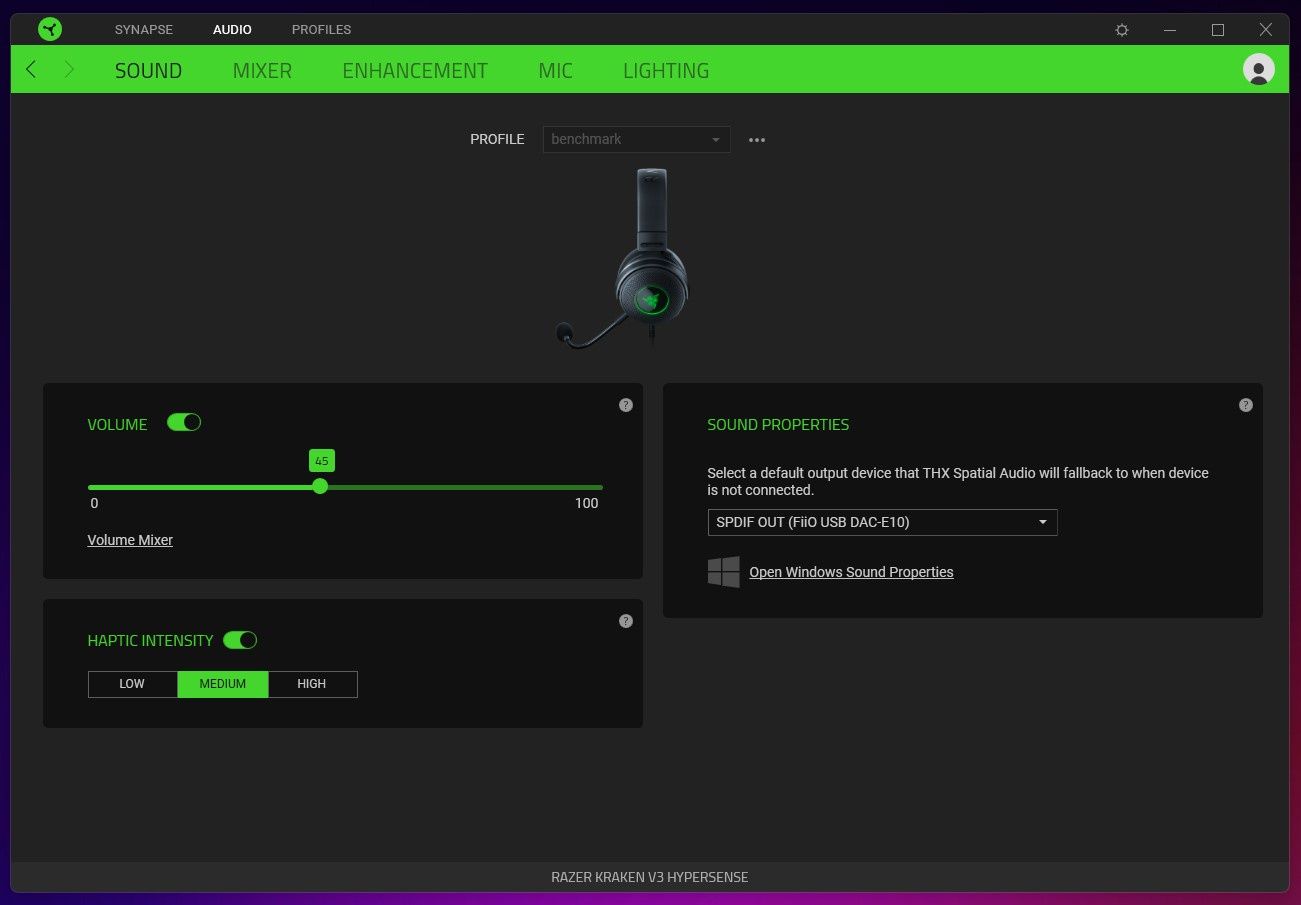
Task: Set haptic intensity to High
Action: [x=312, y=684]
